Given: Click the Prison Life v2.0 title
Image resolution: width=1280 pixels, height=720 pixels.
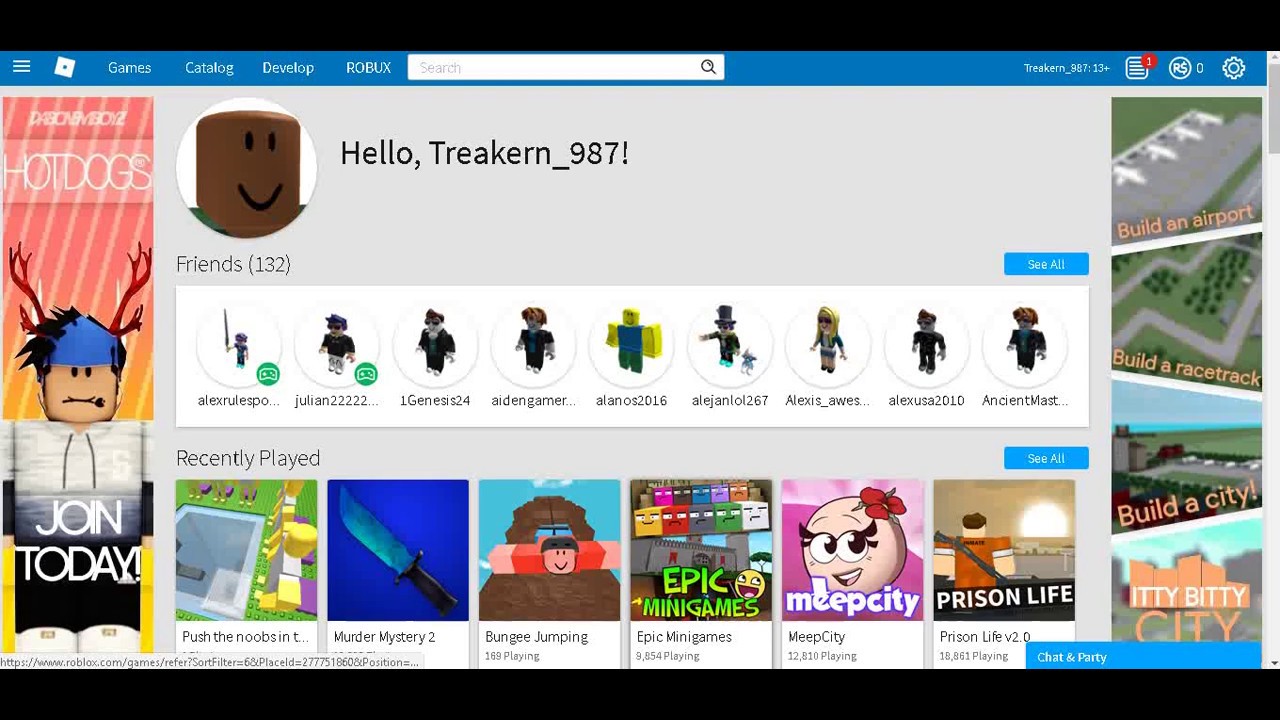Looking at the screenshot, I should click(x=985, y=637).
